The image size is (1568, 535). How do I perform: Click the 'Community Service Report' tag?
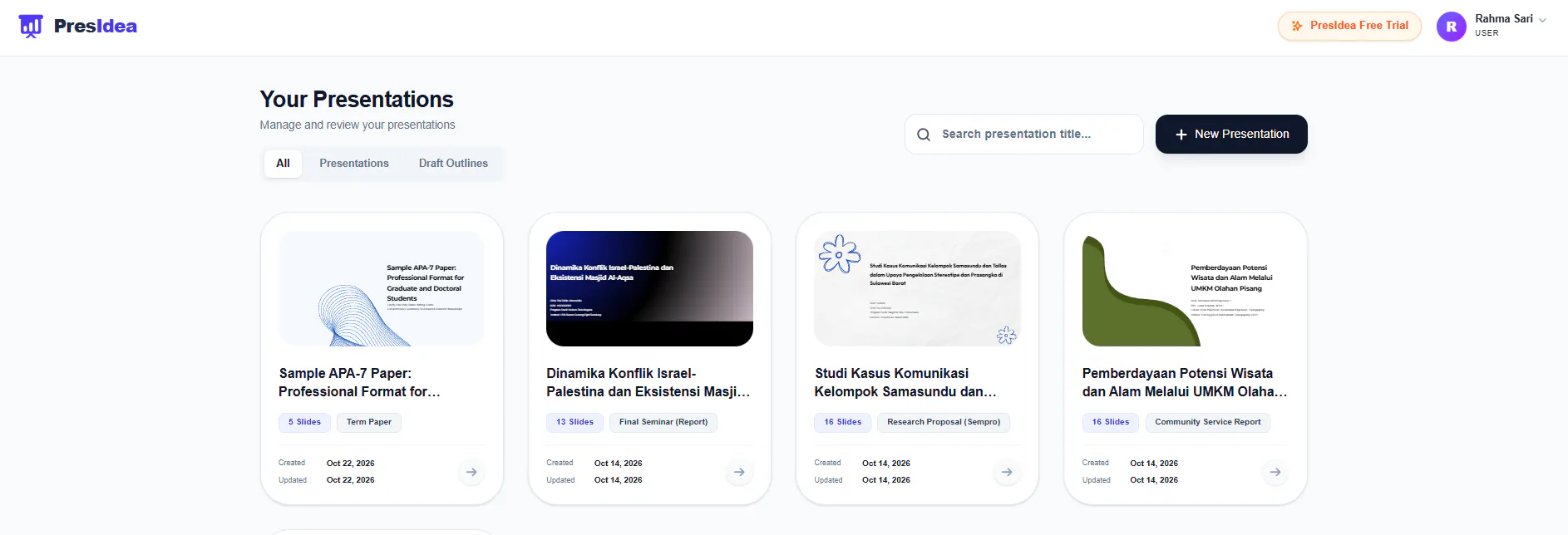(1208, 422)
